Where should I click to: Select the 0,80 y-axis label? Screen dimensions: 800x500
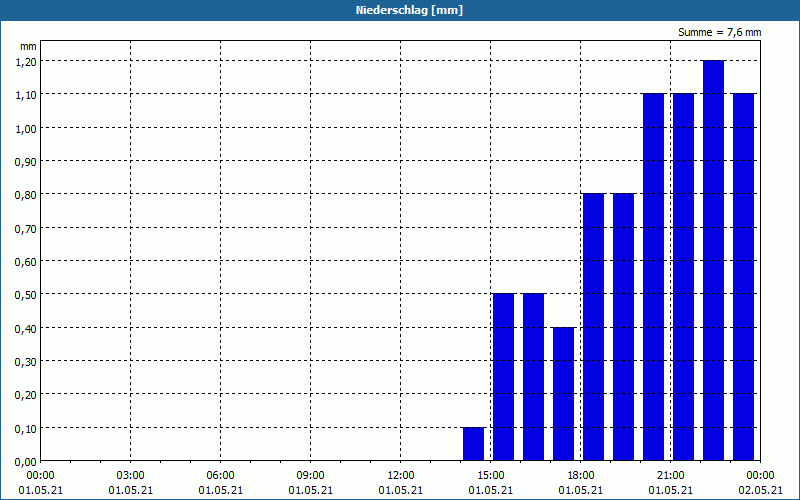pos(26,194)
